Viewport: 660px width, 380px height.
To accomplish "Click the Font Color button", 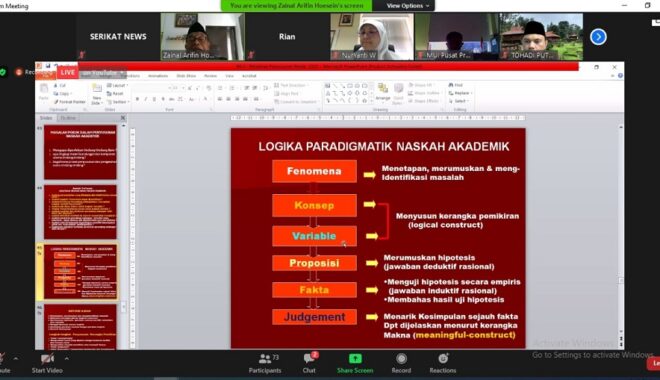I will (206, 99).
